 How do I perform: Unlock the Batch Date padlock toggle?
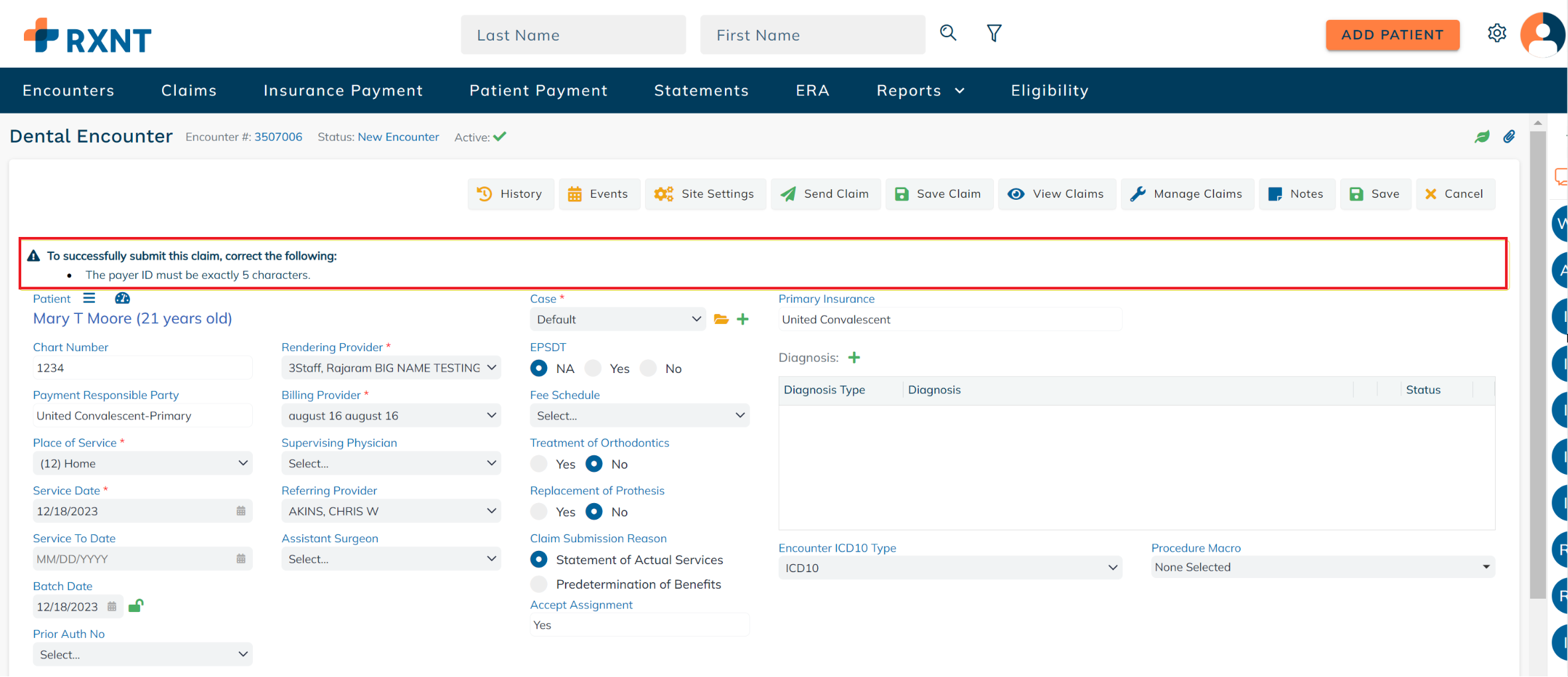click(136, 606)
